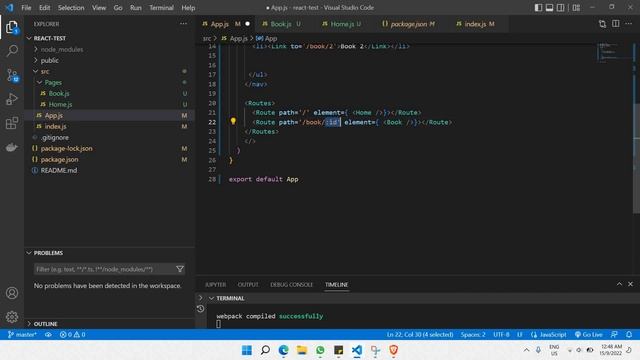
Task: Split the editor to the right
Action: 616,24
